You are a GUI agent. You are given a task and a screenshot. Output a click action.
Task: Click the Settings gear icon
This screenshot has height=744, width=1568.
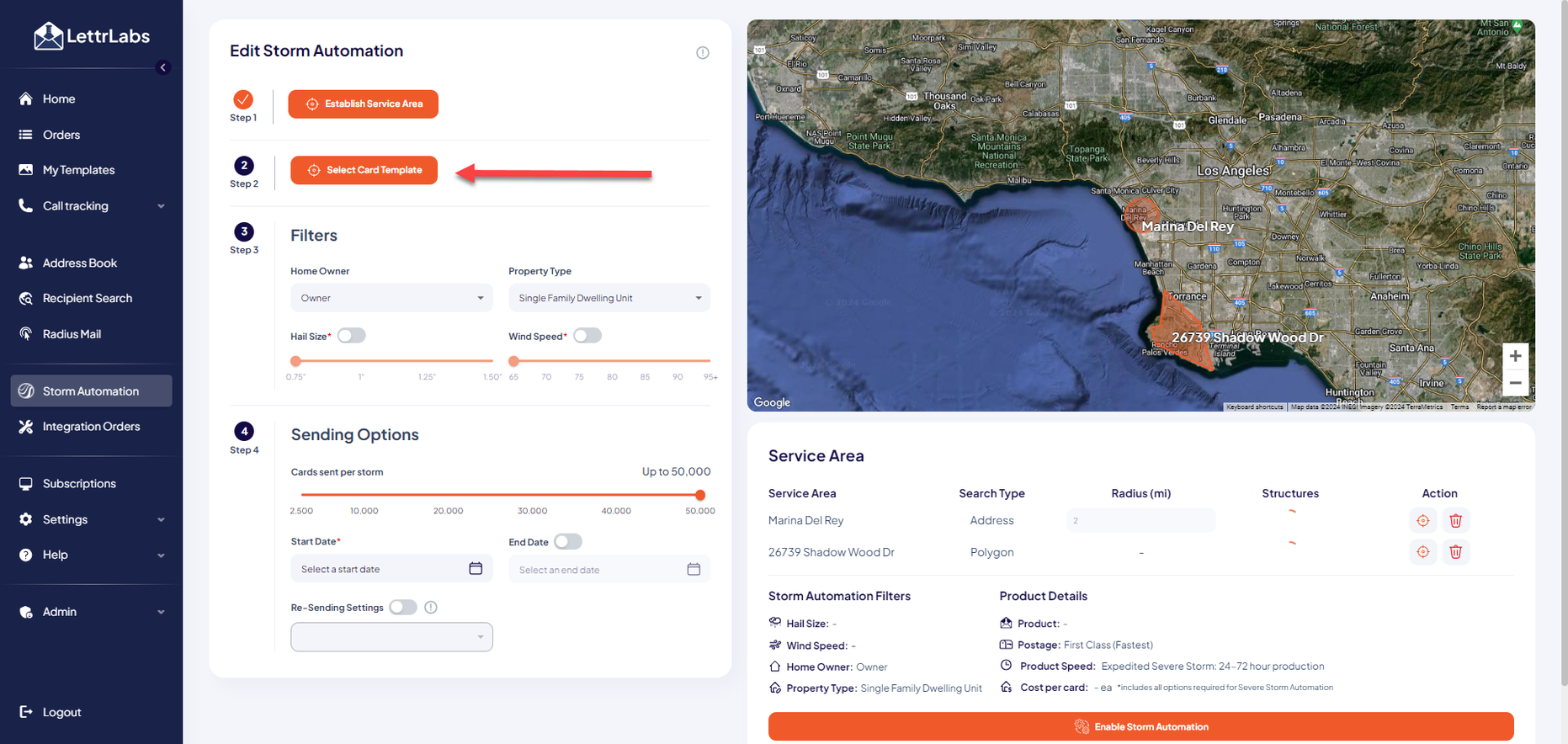coord(26,519)
